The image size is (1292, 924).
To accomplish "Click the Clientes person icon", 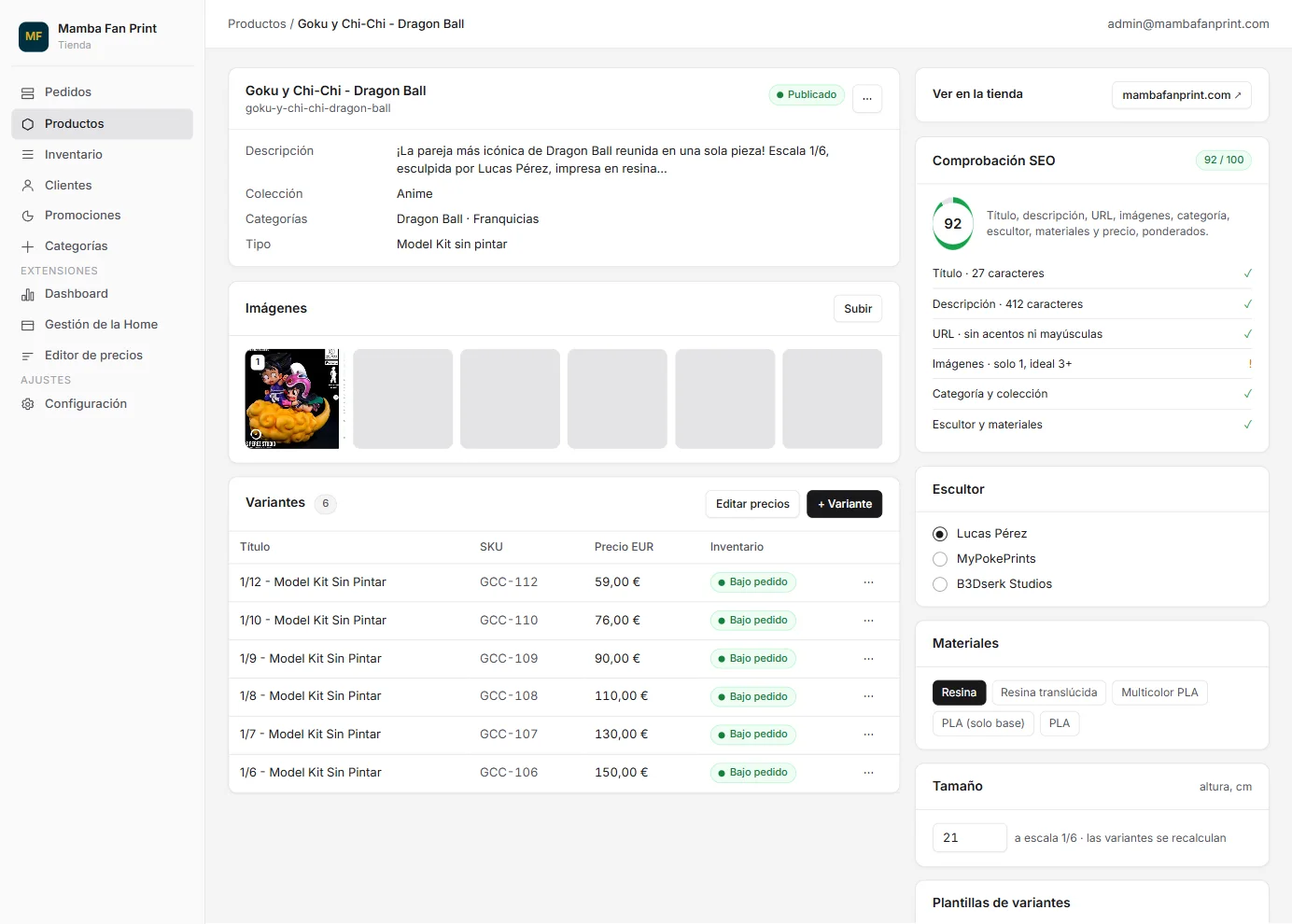I will [x=28, y=186].
